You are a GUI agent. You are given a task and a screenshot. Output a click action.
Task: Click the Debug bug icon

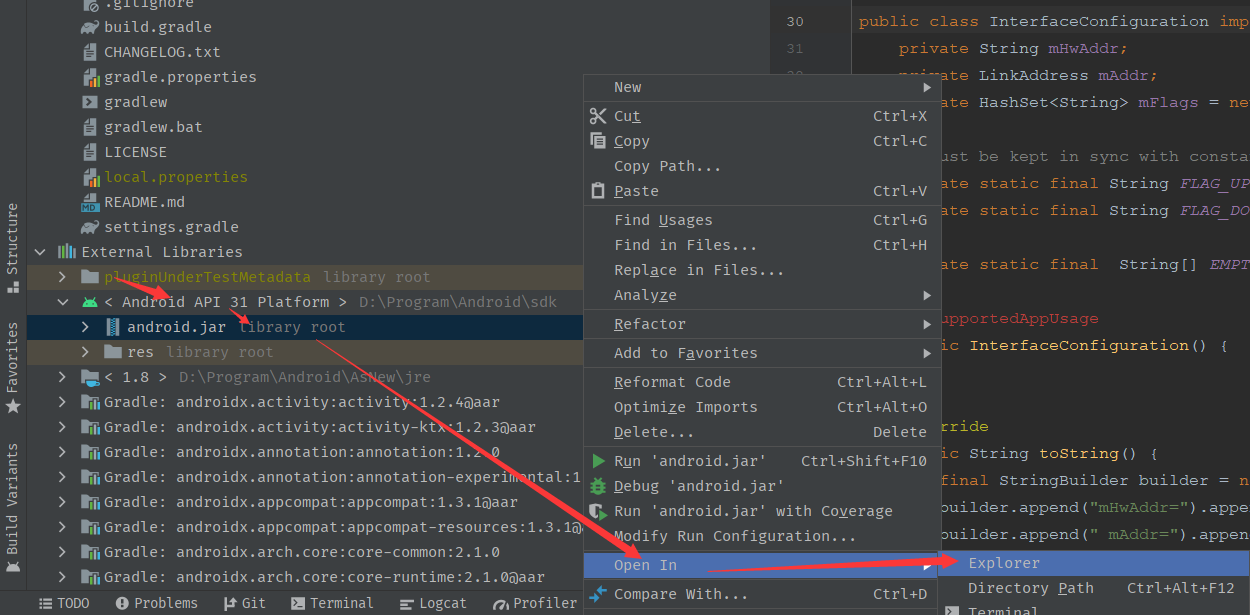coord(598,486)
